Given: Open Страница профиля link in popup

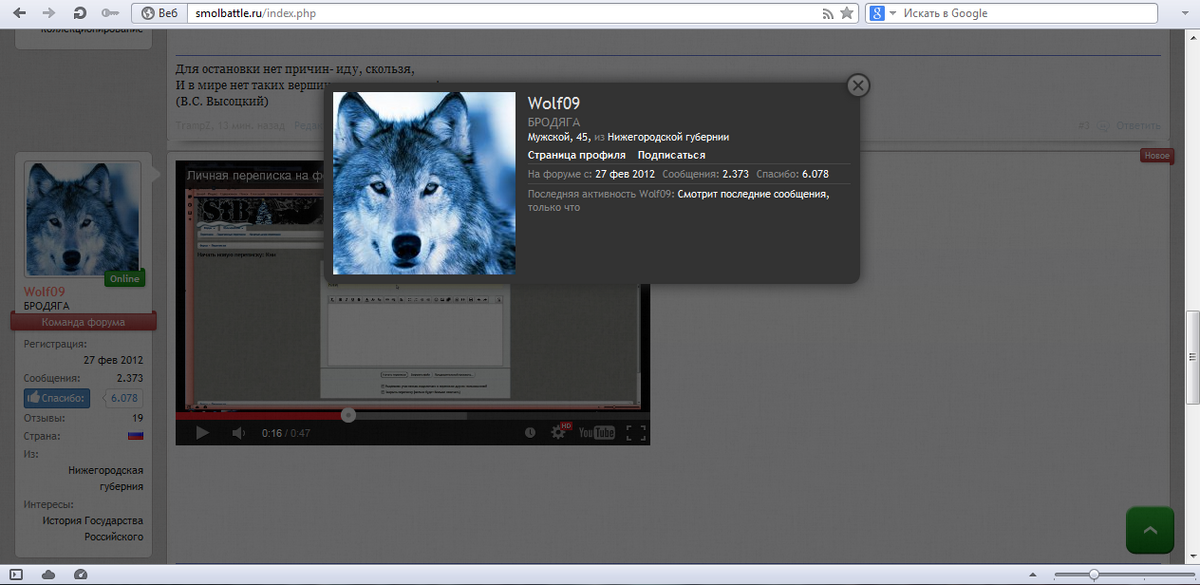Looking at the screenshot, I should (576, 155).
